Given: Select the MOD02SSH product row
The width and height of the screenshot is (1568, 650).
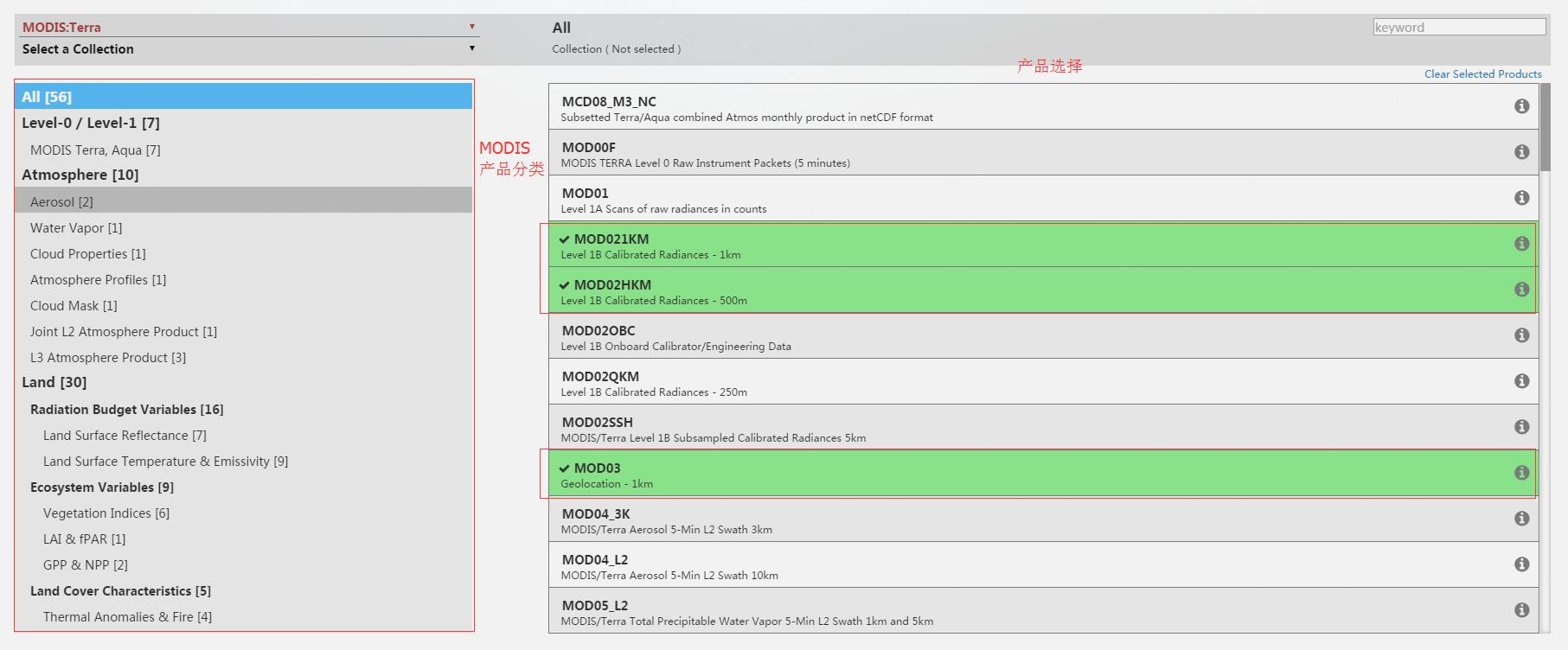Looking at the screenshot, I should [1043, 428].
